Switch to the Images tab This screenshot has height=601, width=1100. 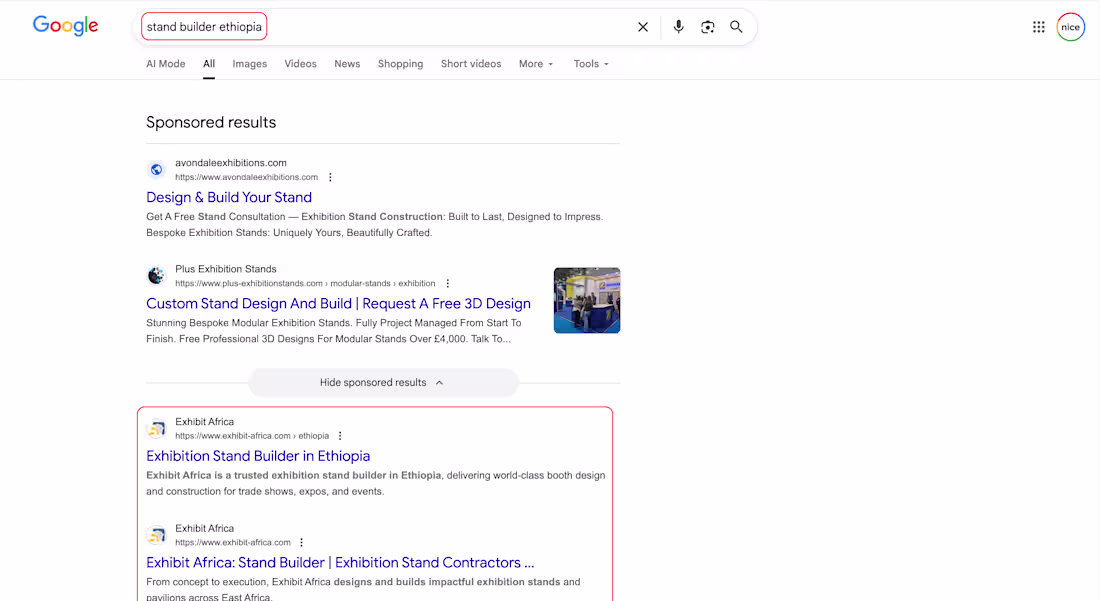(x=249, y=63)
